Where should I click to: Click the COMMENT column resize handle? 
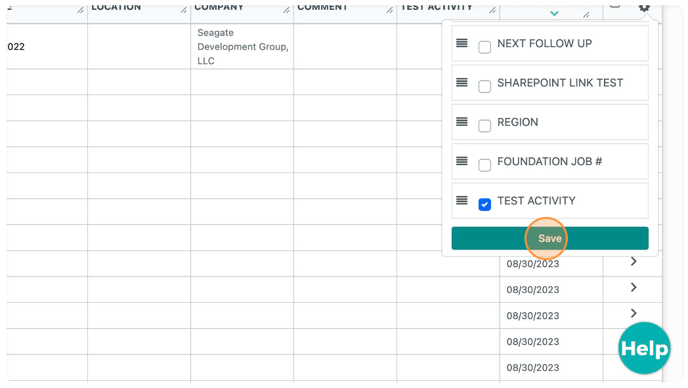click(x=389, y=10)
